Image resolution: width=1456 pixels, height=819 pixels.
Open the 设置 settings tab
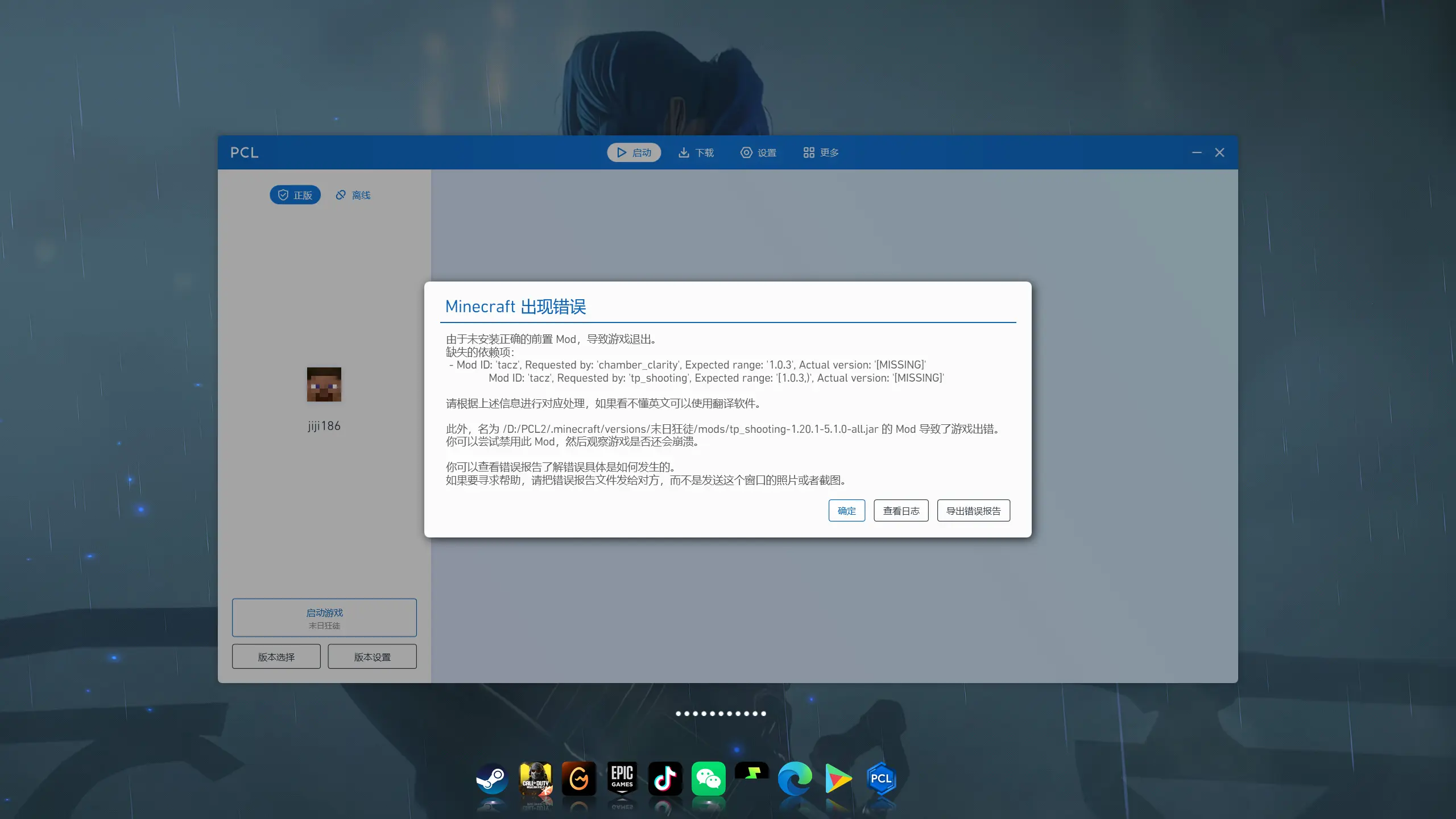click(x=758, y=152)
